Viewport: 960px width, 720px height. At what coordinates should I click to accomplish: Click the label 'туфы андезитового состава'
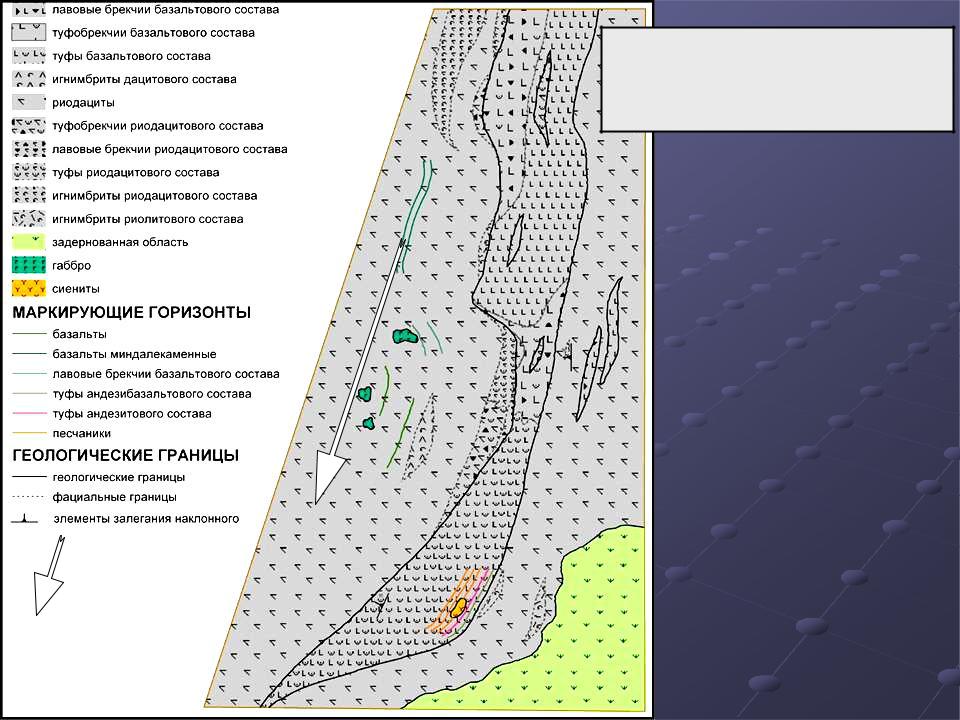[132, 414]
